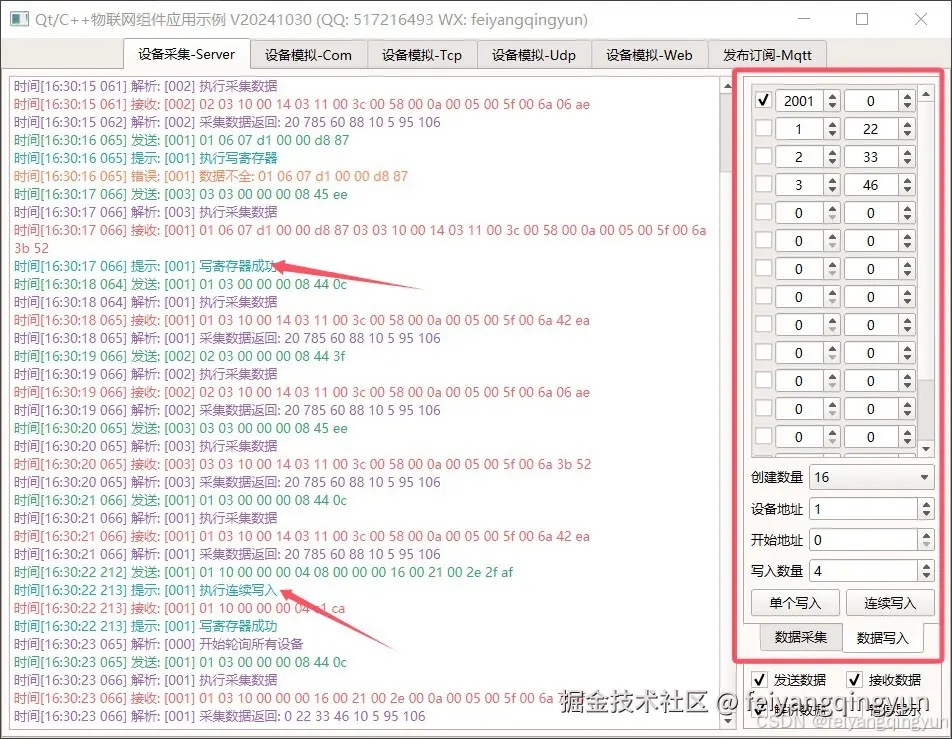Select the 16:30:17 066 接收 [001] log line
Image resolution: width=952 pixels, height=739 pixels.
[x=360, y=239]
